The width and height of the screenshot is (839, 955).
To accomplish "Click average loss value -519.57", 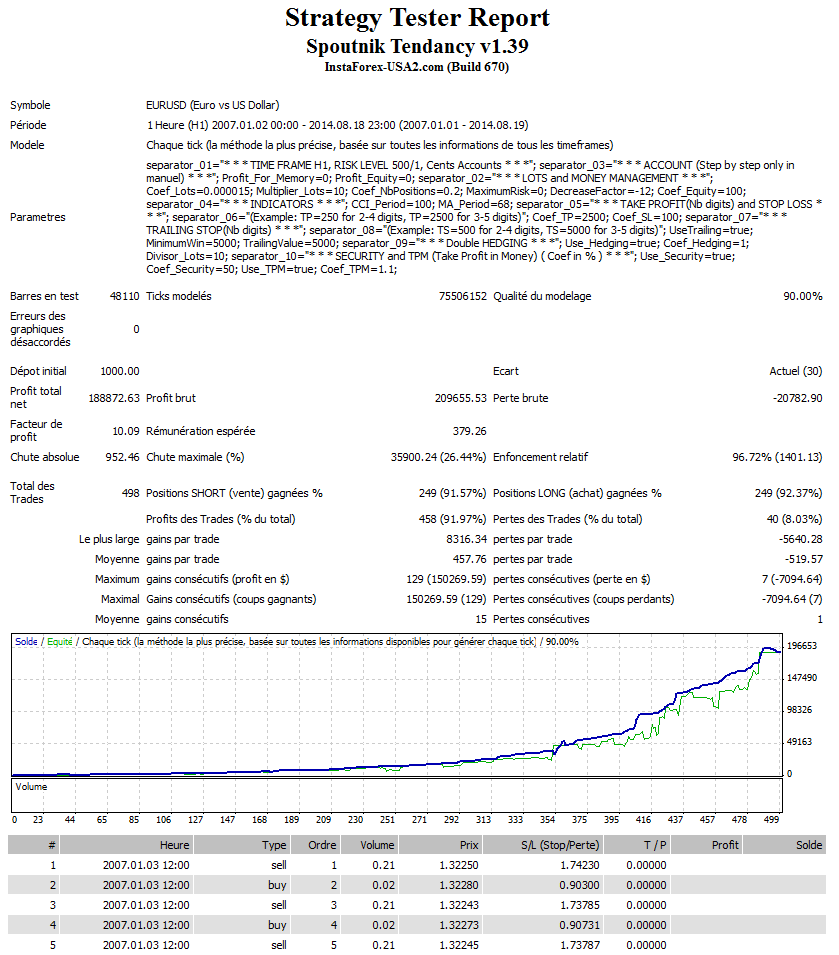I will point(803,560).
